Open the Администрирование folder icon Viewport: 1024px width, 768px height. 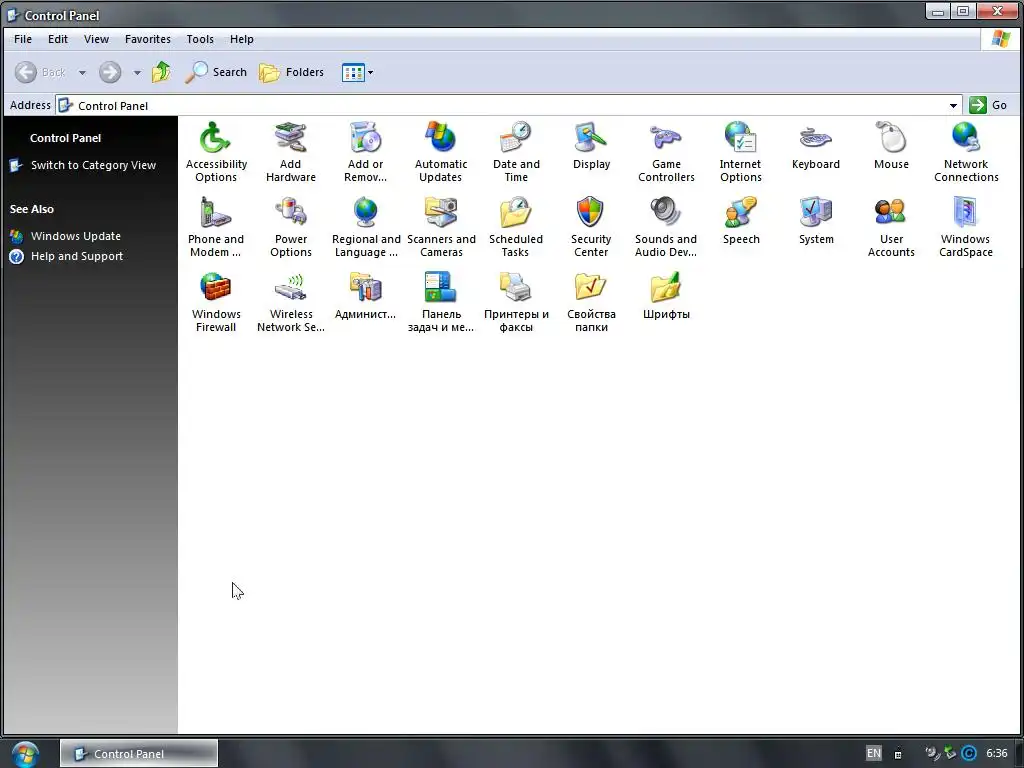[366, 288]
